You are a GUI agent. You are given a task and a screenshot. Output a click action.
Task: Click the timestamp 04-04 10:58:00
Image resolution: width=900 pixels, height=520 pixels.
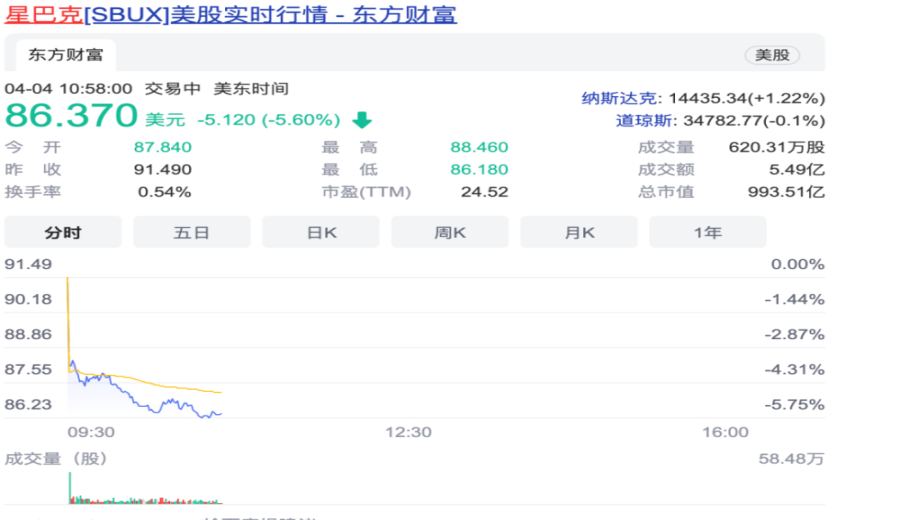[x=68, y=89]
